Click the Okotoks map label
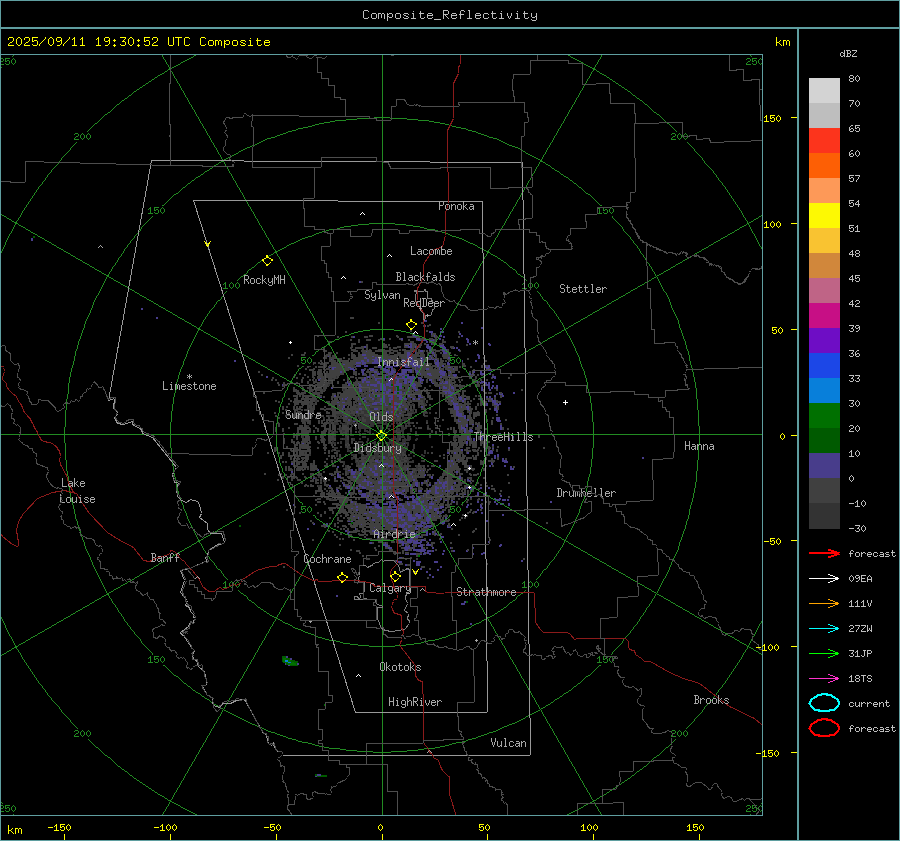The width and height of the screenshot is (900, 841). [x=400, y=667]
